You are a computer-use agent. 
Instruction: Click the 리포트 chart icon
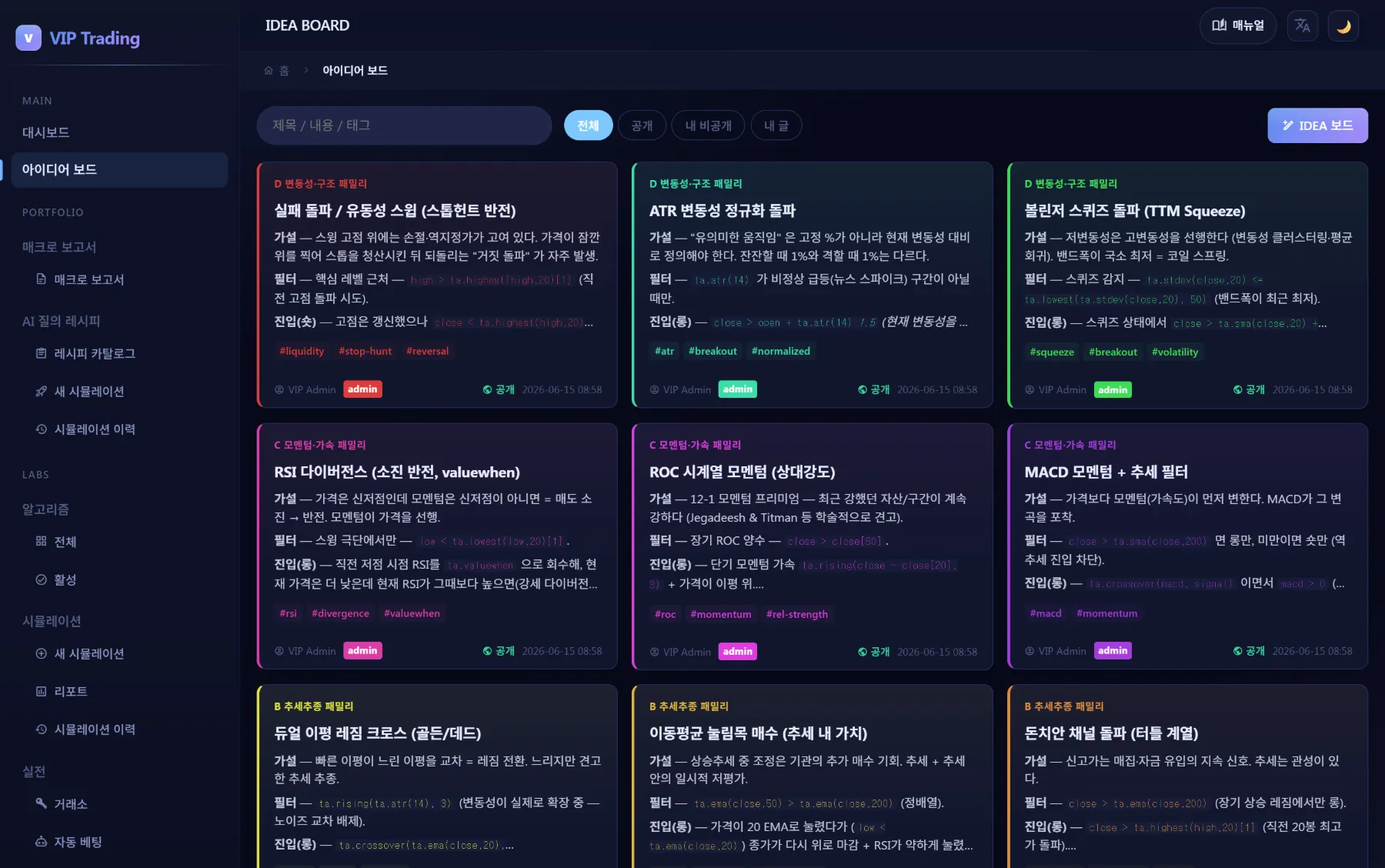click(x=42, y=692)
